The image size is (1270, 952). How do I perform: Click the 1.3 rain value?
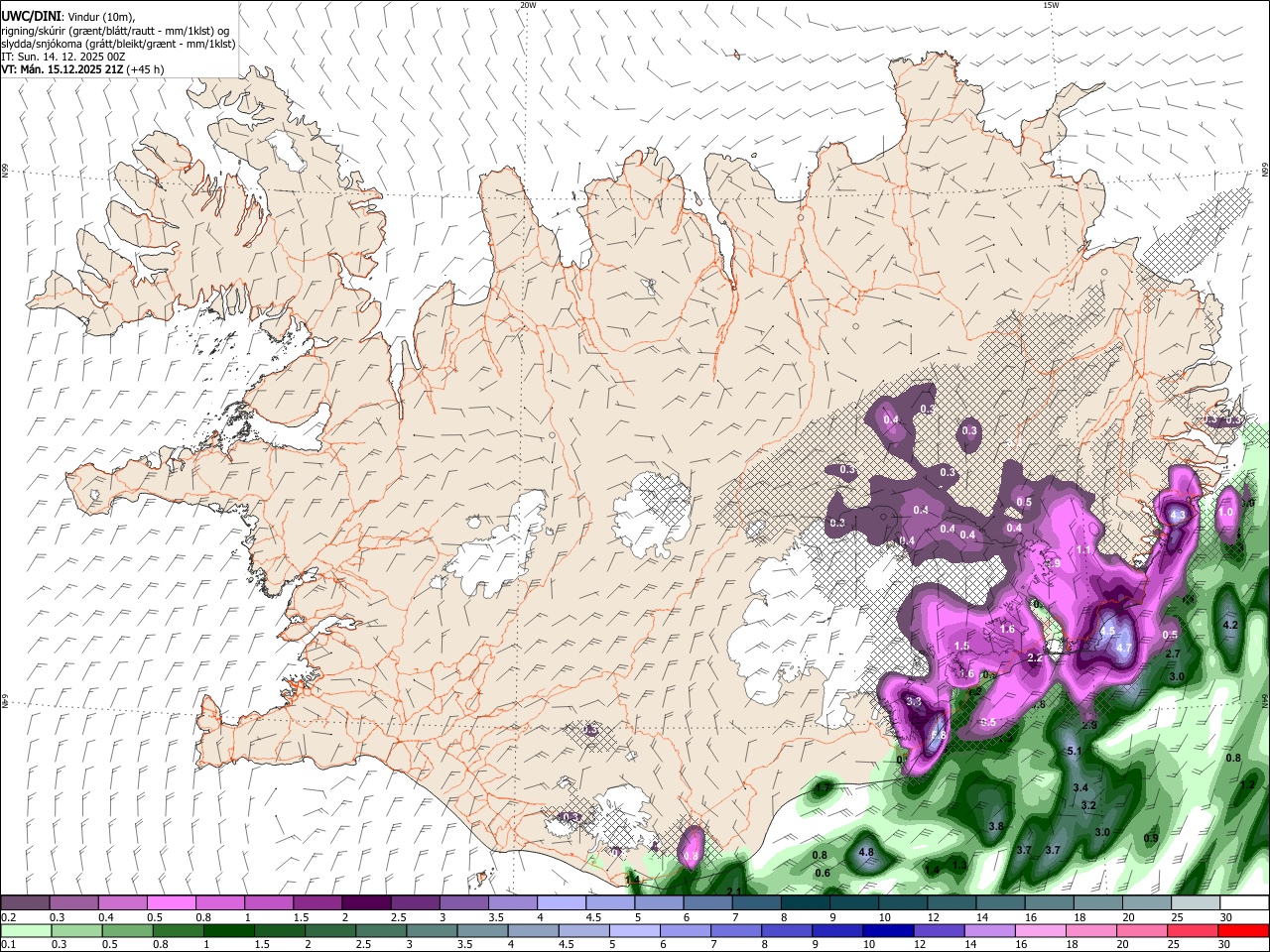pyautogui.click(x=959, y=866)
